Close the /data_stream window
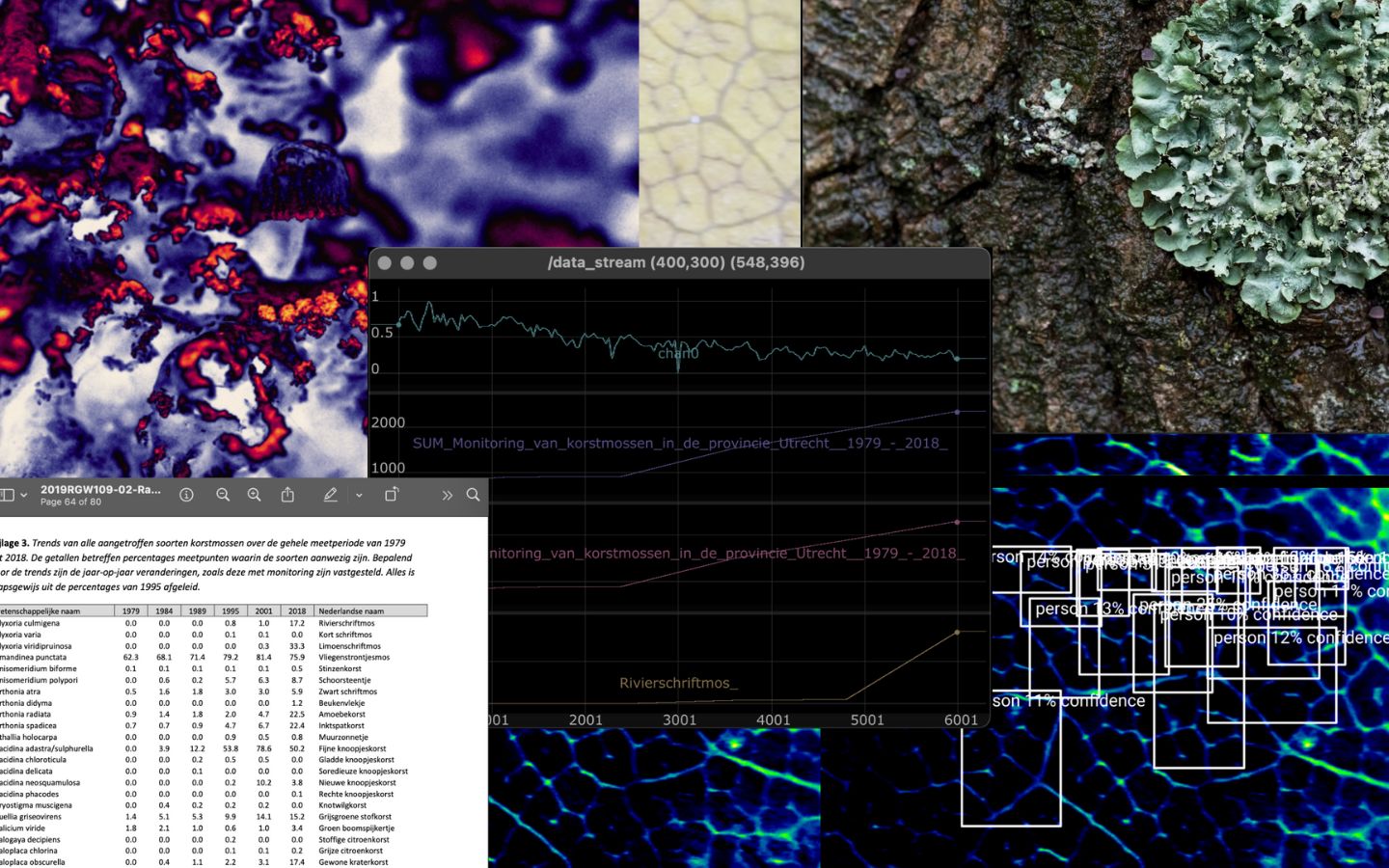 384,262
